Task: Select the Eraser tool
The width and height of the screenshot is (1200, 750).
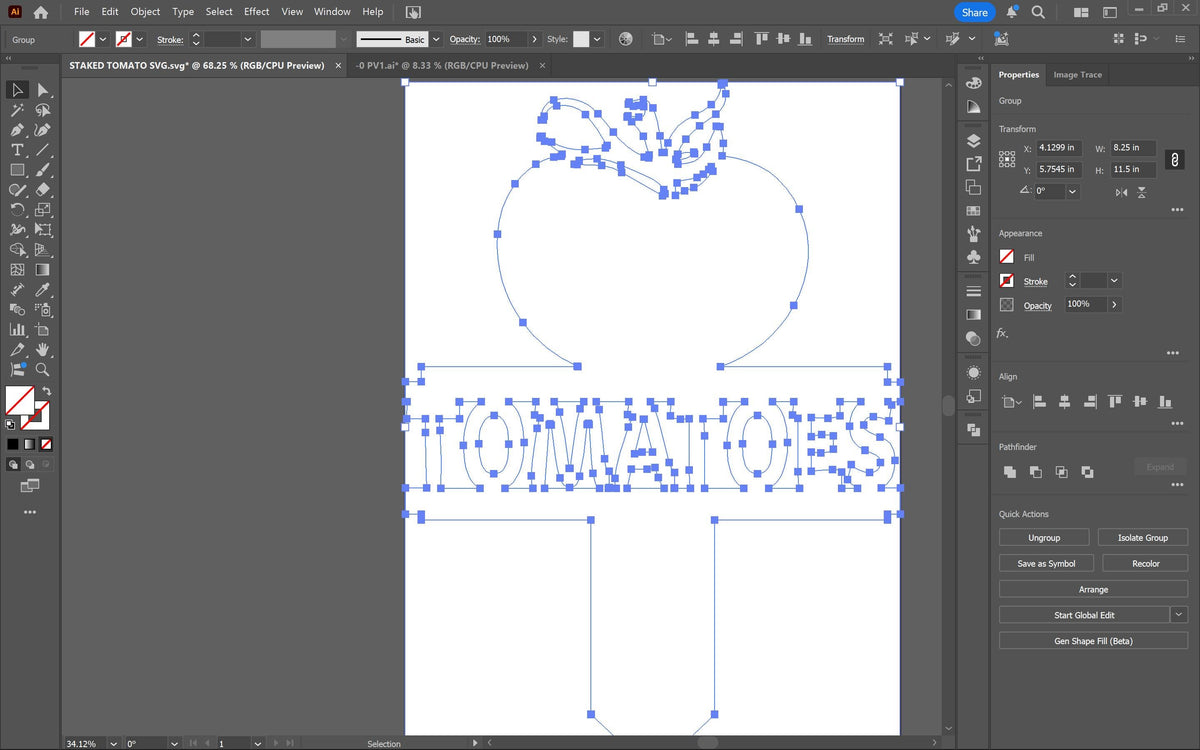Action: tap(43, 189)
